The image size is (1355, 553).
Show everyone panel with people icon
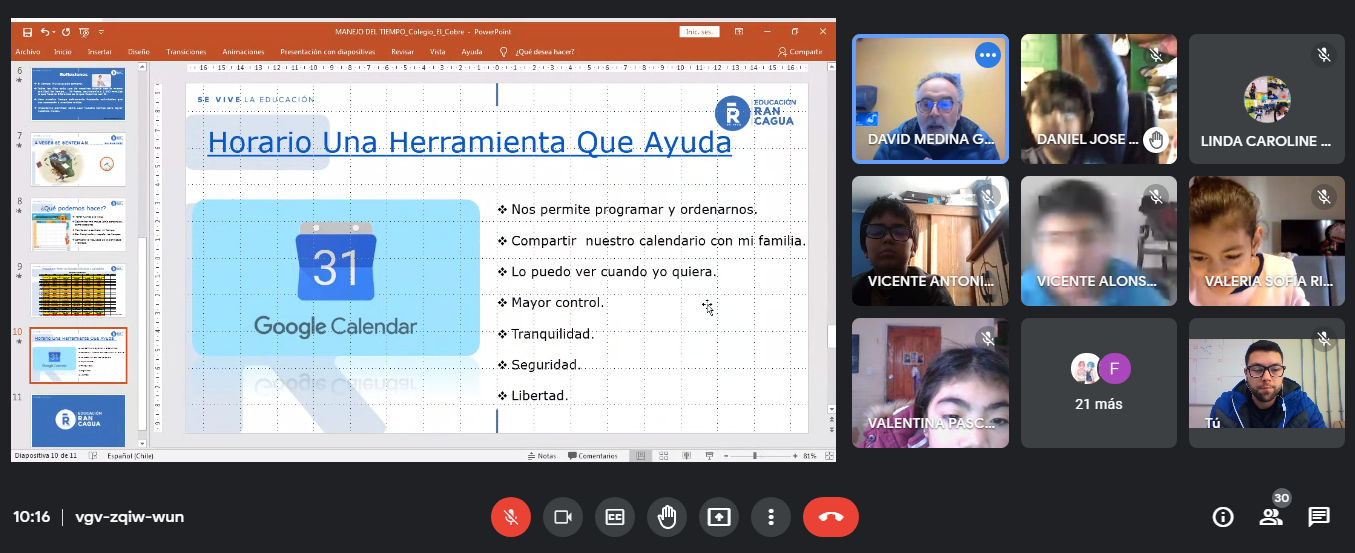1271,517
